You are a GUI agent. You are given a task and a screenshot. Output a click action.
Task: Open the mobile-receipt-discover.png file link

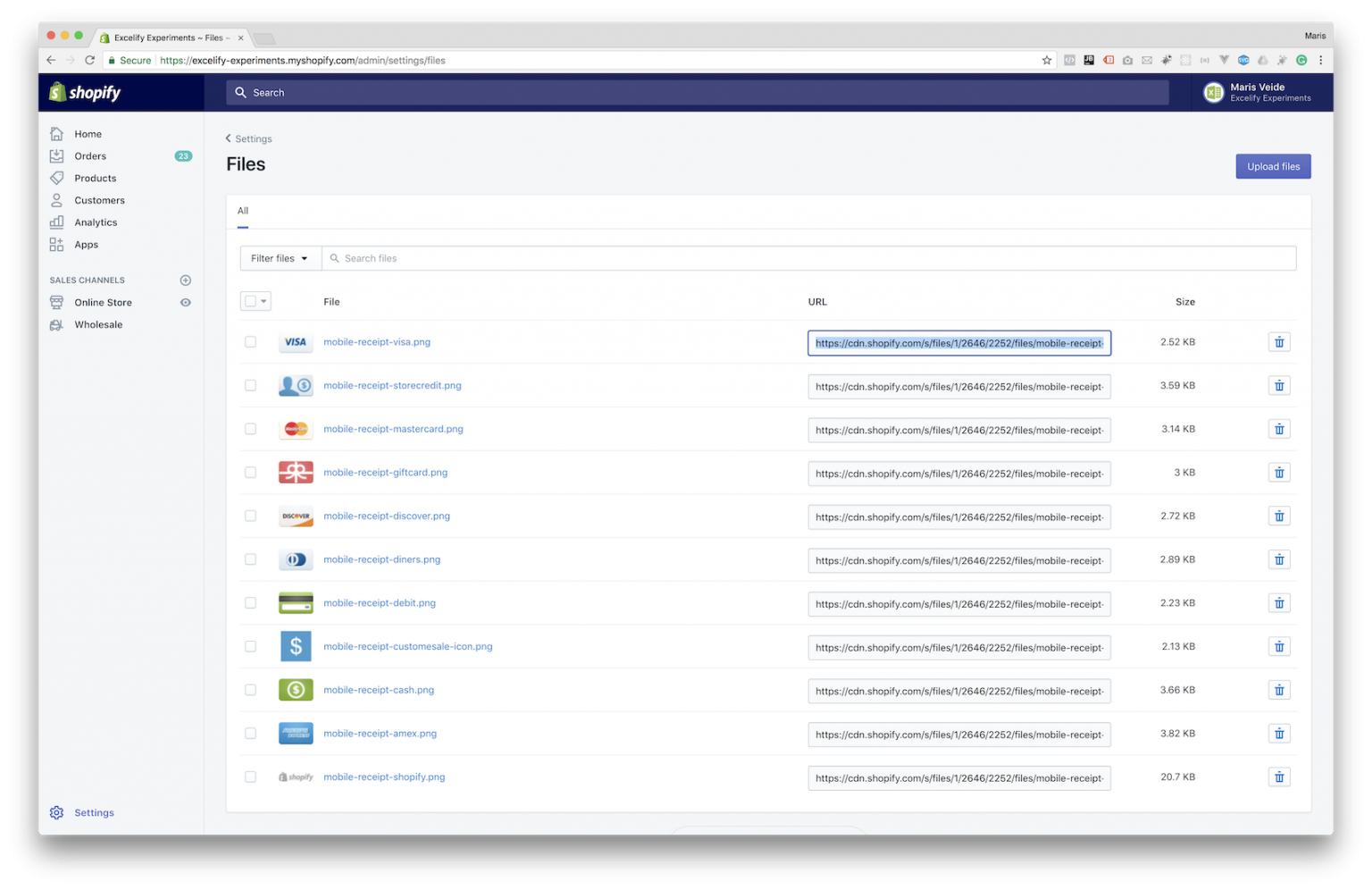[x=387, y=516]
